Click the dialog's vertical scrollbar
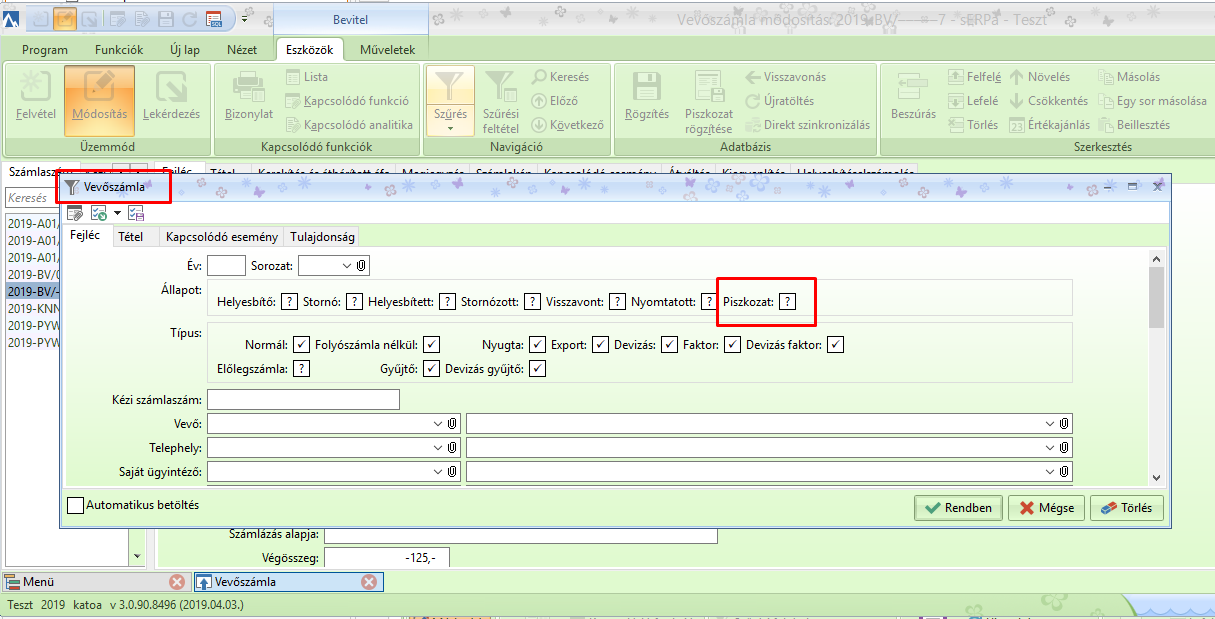Image resolution: width=1215 pixels, height=619 pixels. click(1156, 367)
